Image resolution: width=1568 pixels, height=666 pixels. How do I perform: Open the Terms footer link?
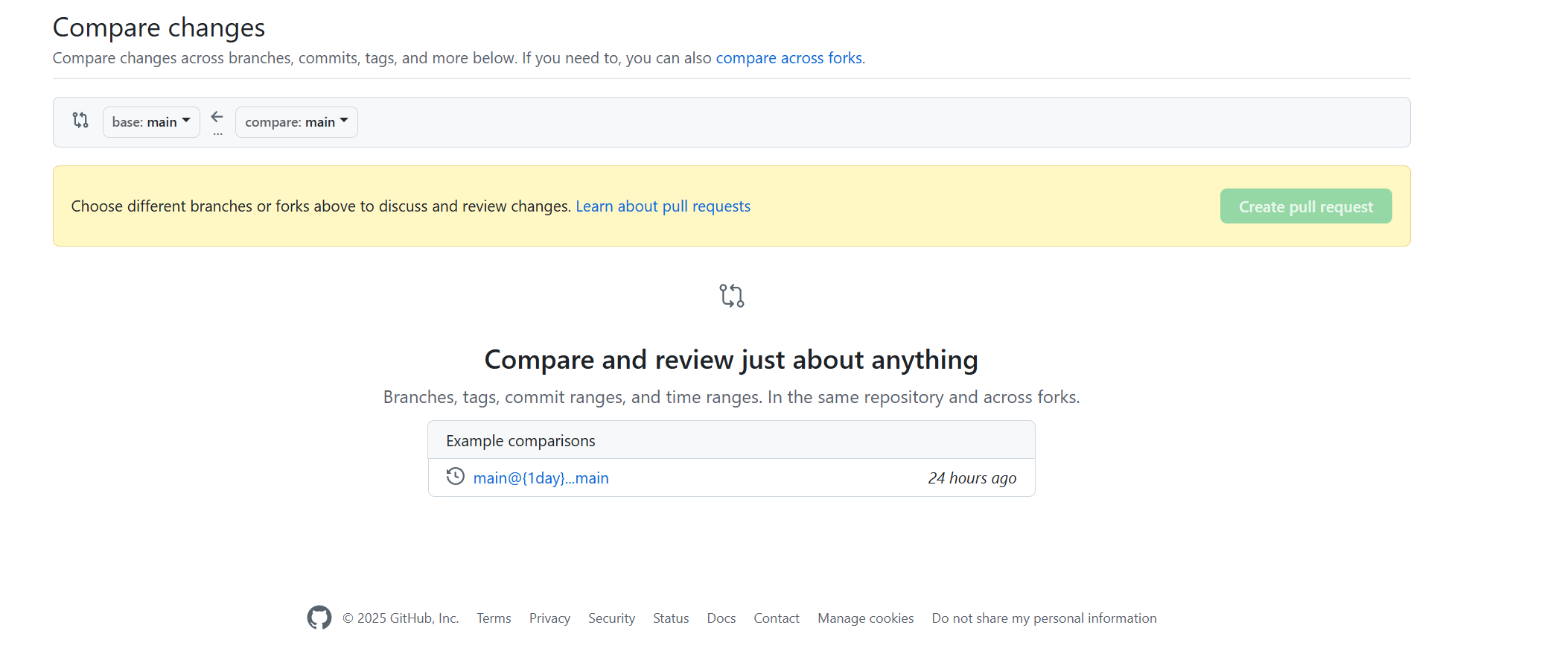(x=494, y=618)
